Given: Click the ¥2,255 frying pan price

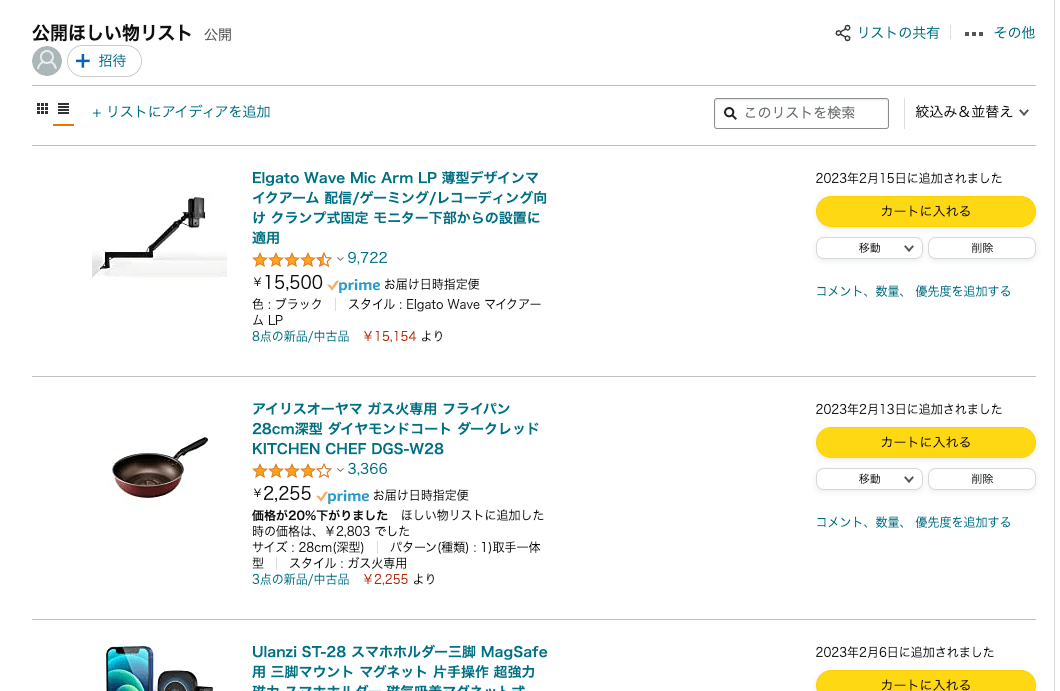Looking at the screenshot, I should point(282,494).
